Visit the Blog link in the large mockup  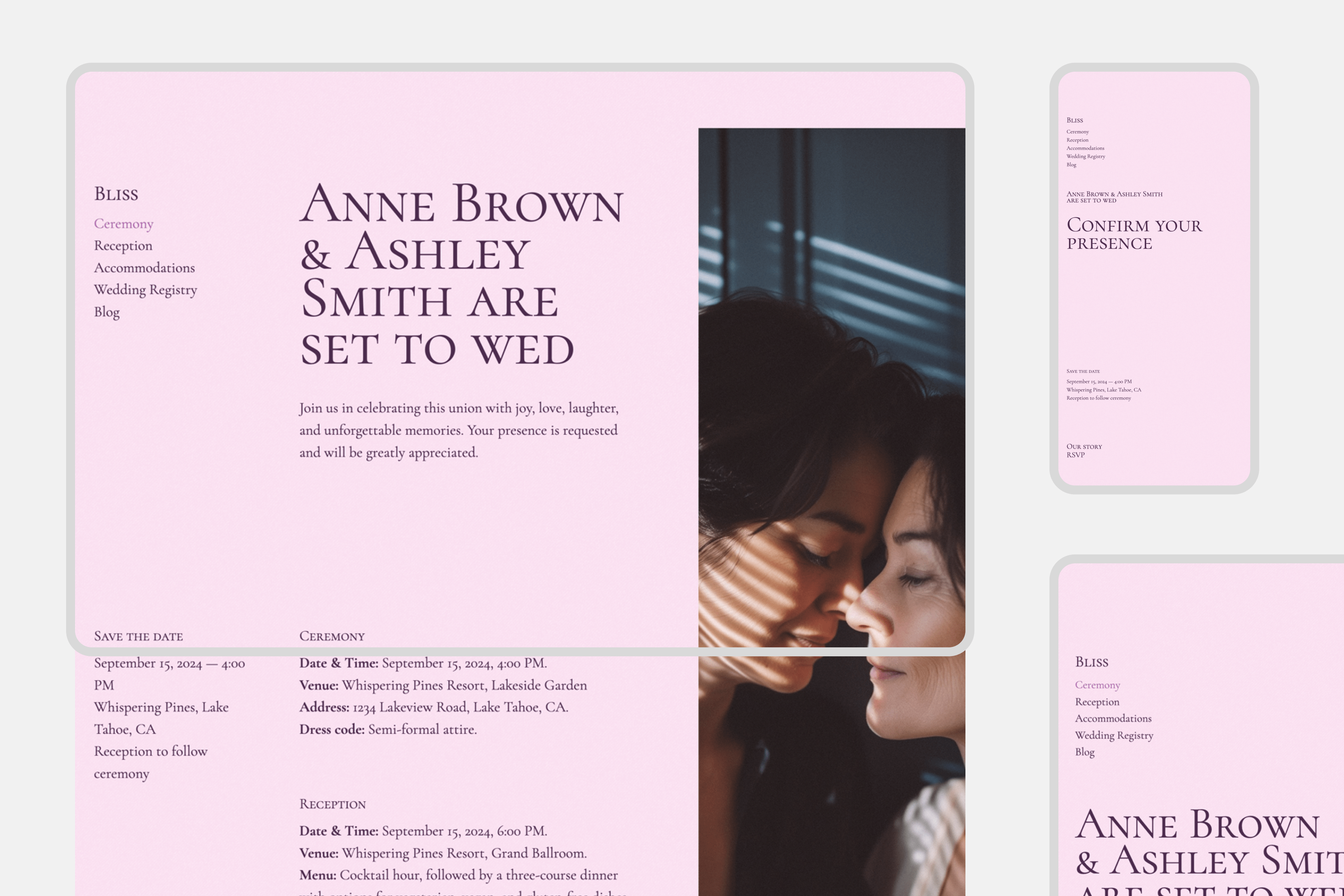[x=107, y=312]
